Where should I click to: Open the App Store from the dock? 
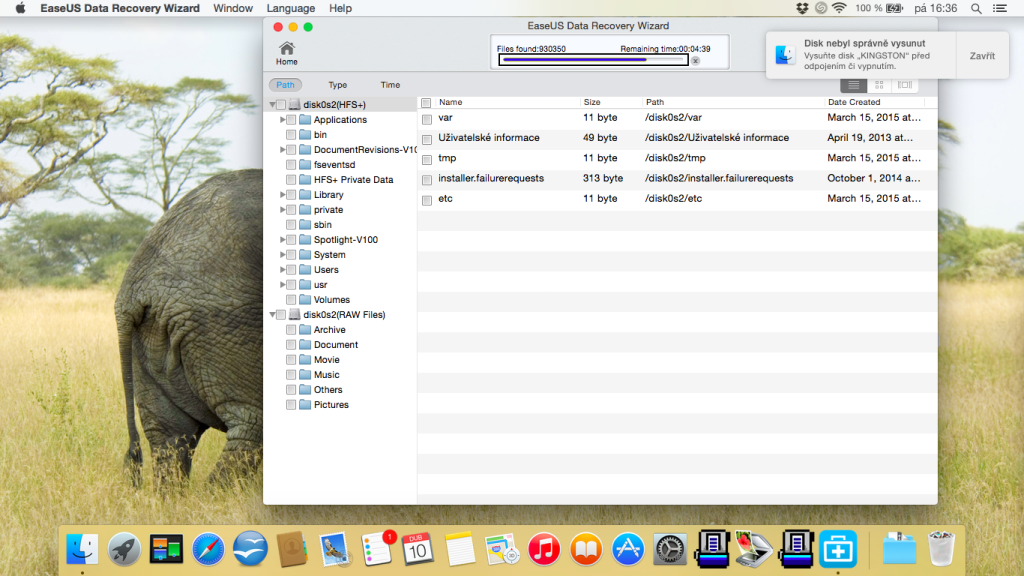(x=628, y=549)
